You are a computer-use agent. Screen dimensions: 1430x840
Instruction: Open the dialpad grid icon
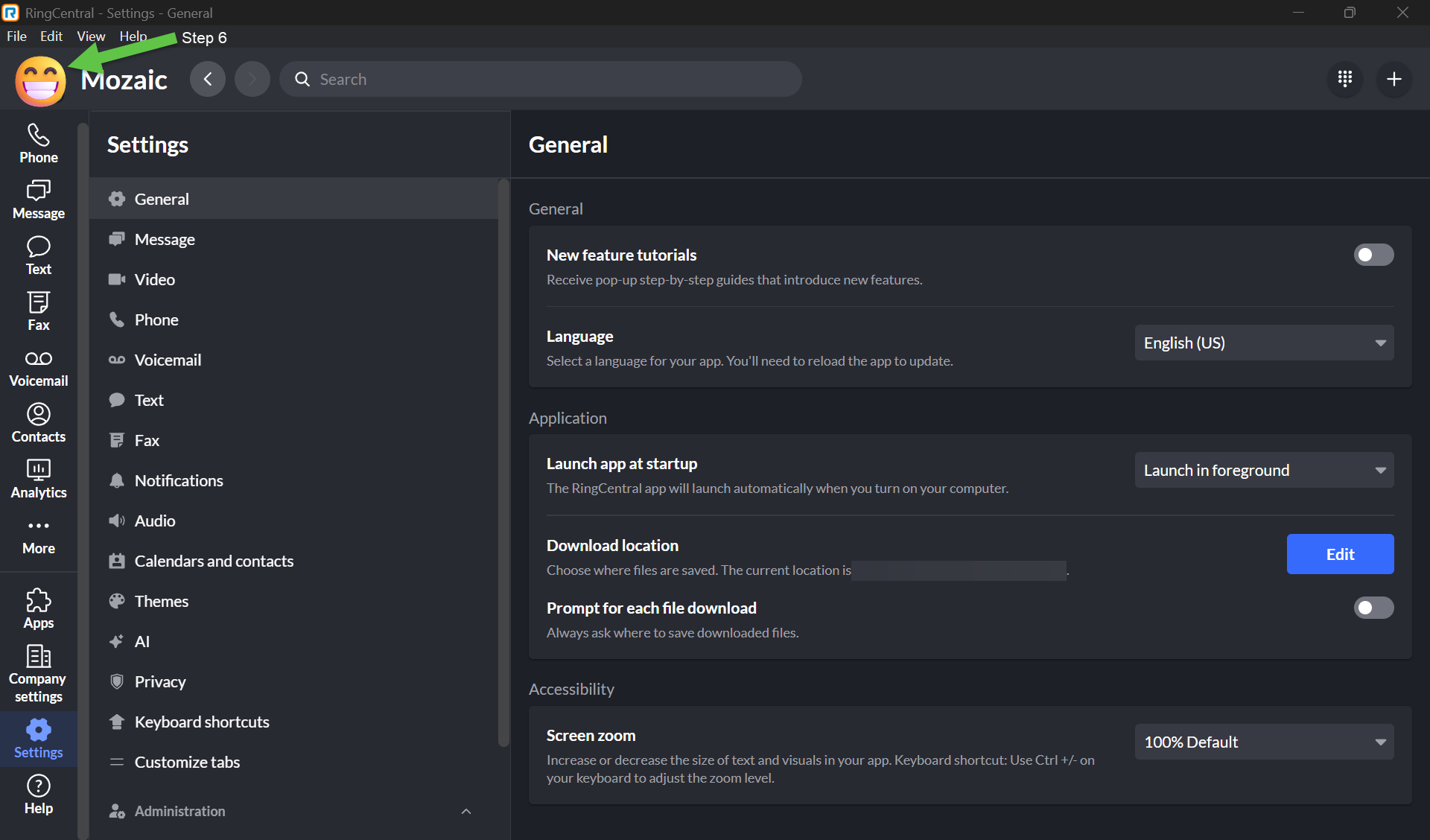tap(1344, 79)
